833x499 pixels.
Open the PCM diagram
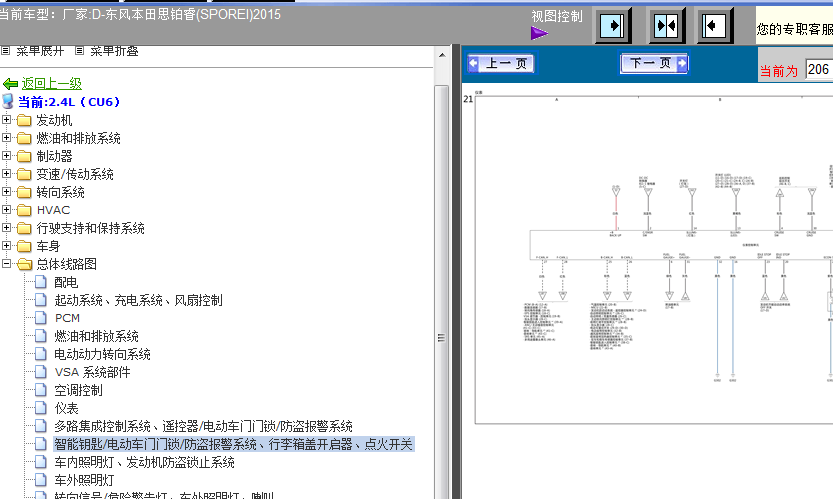67,318
